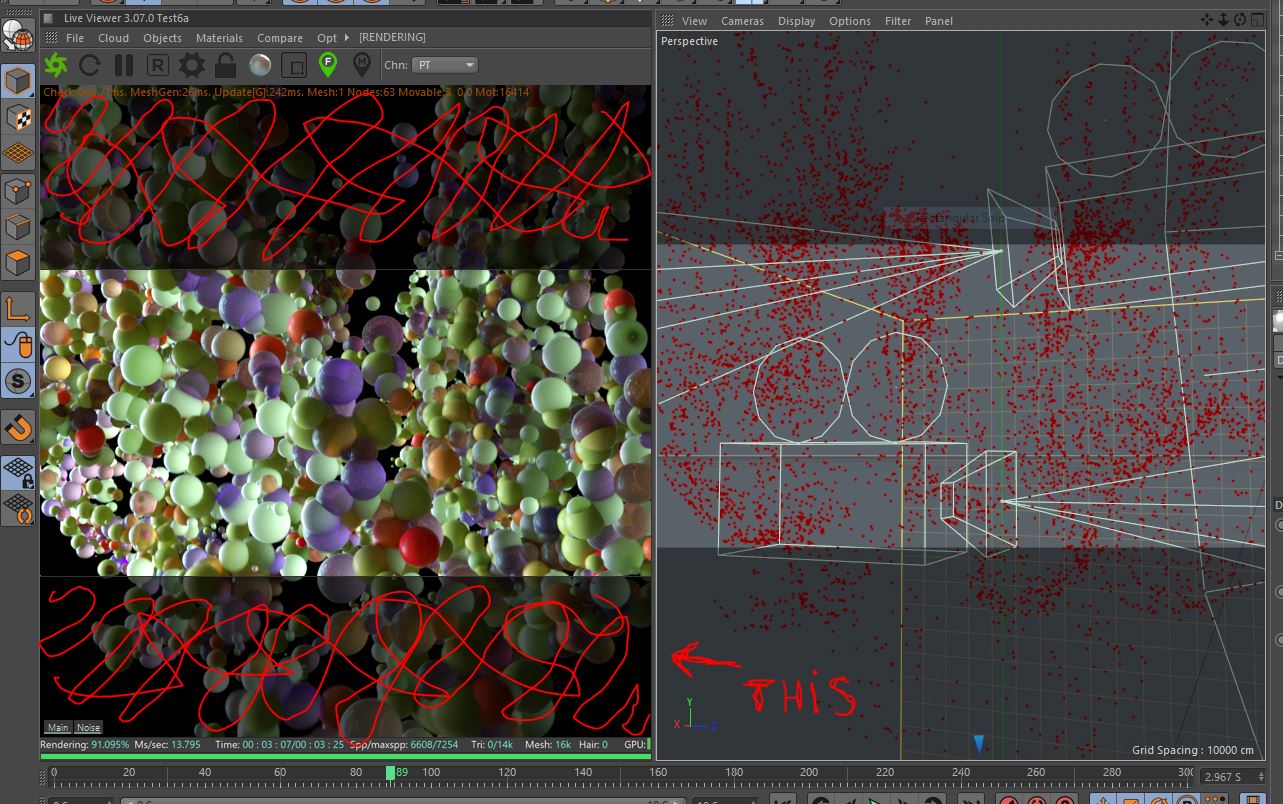Viewport: 1283px width, 804px height.
Task: Toggle the lock resolution padlock icon
Action: click(x=225, y=66)
